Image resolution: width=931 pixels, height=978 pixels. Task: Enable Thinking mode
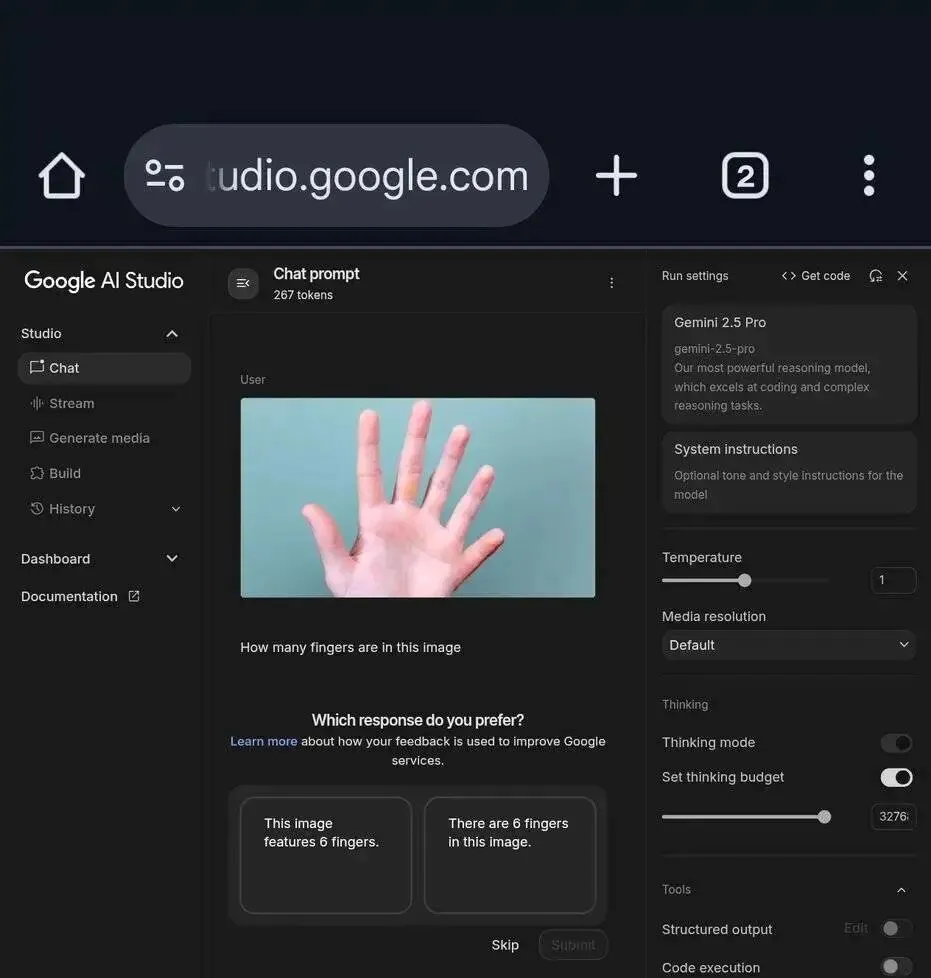click(x=896, y=742)
